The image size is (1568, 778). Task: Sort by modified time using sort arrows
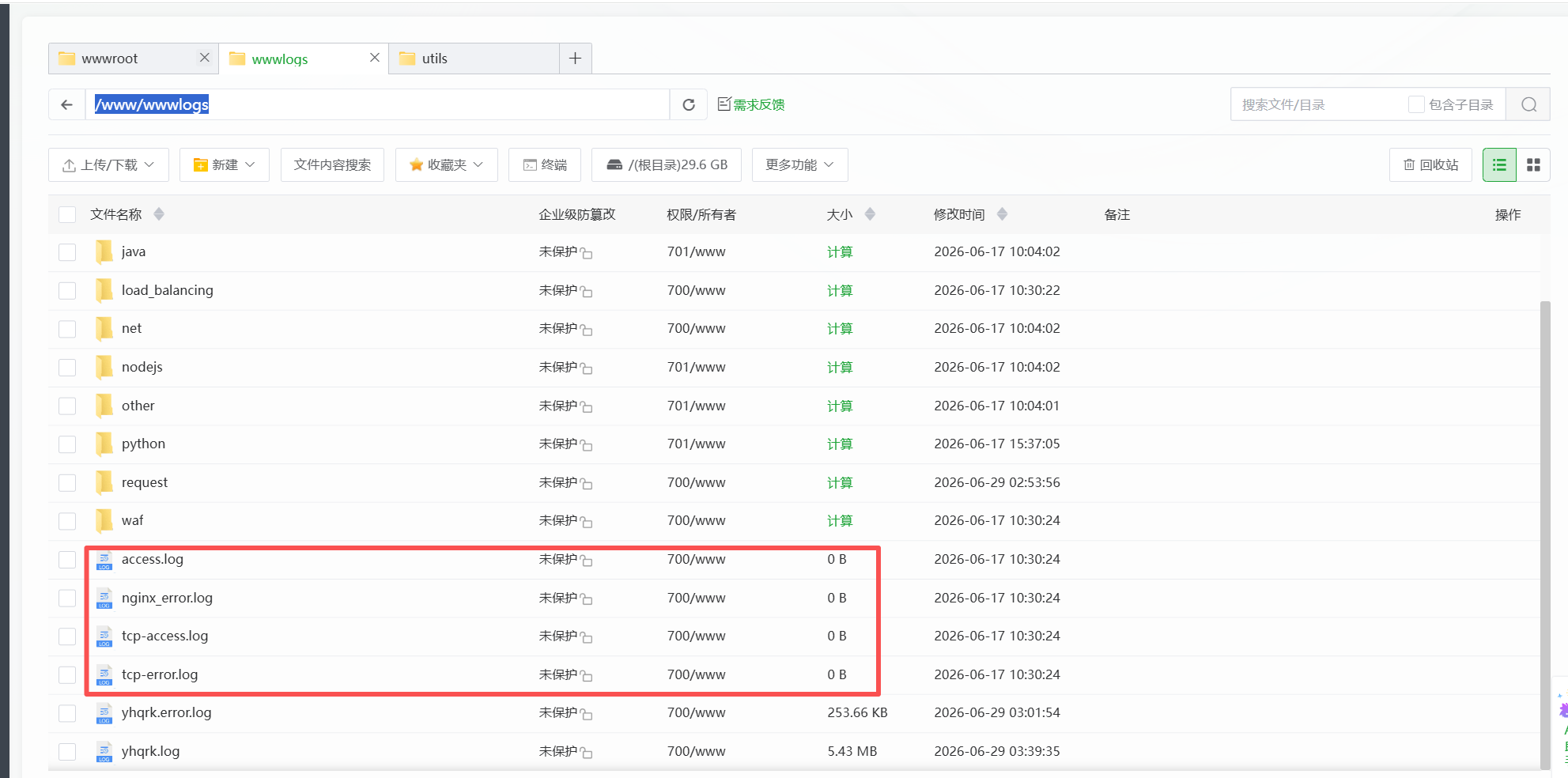pyautogui.click(x=1002, y=214)
